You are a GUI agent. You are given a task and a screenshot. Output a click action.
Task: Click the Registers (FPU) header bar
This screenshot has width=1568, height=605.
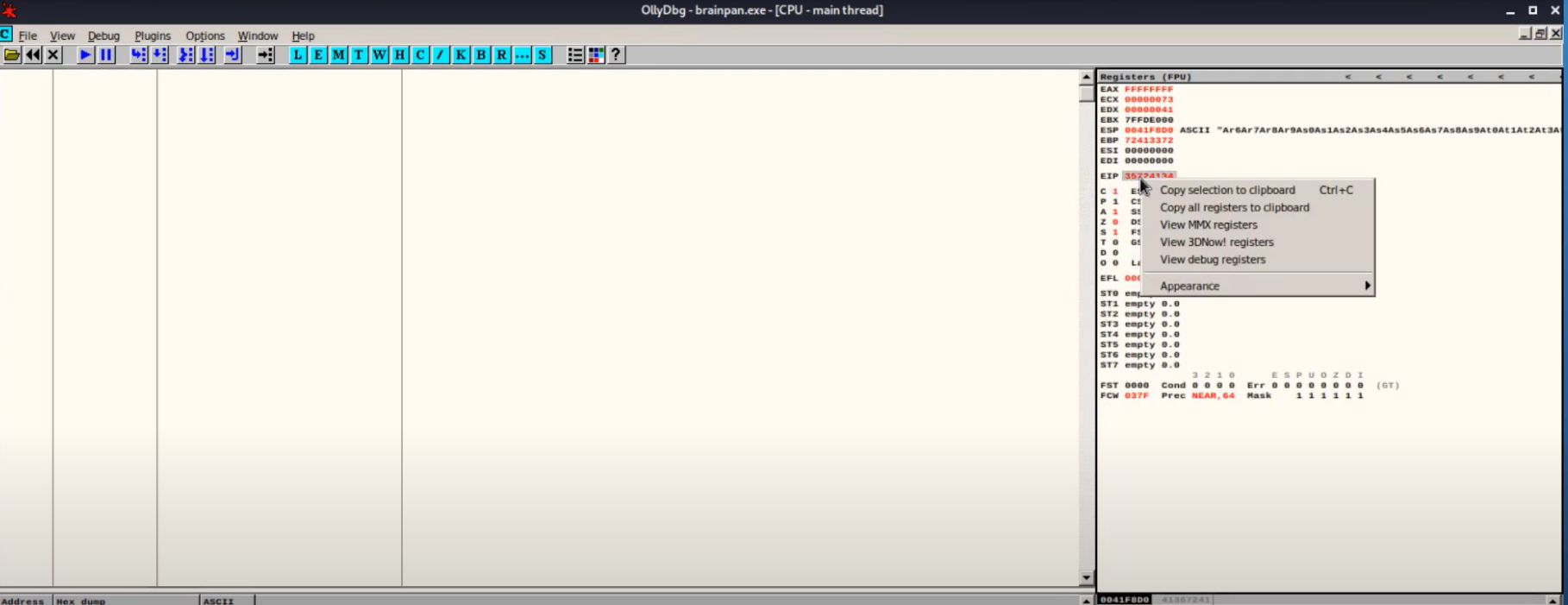point(1207,77)
